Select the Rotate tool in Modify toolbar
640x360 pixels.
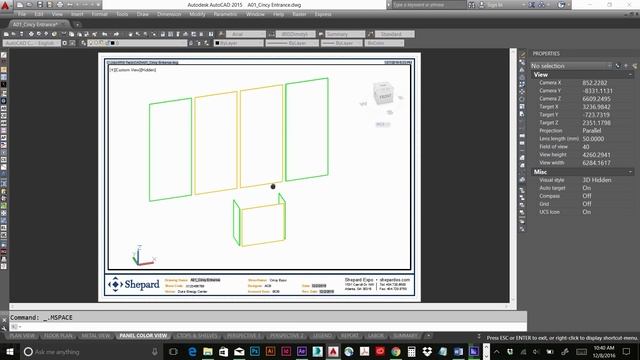pyautogui.click(x=522, y=99)
